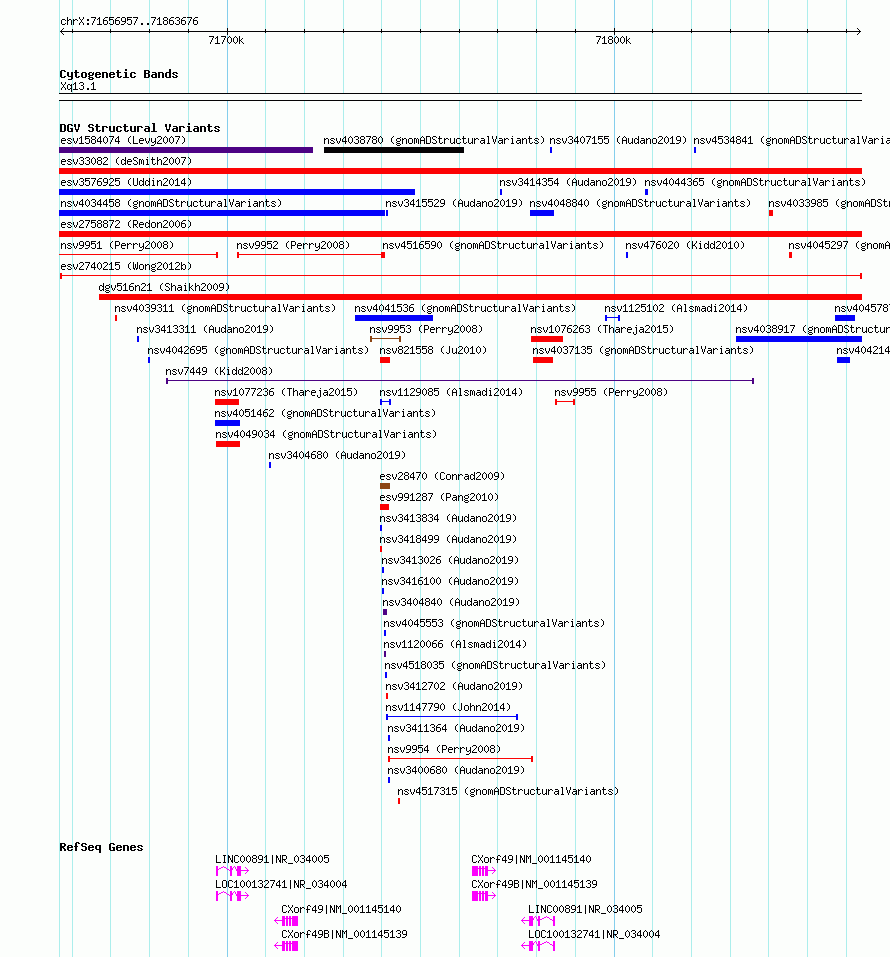Open nsv4516590 (gnomADStructuralVariants) label
Viewport: 890px width, 957px height.
click(x=493, y=245)
